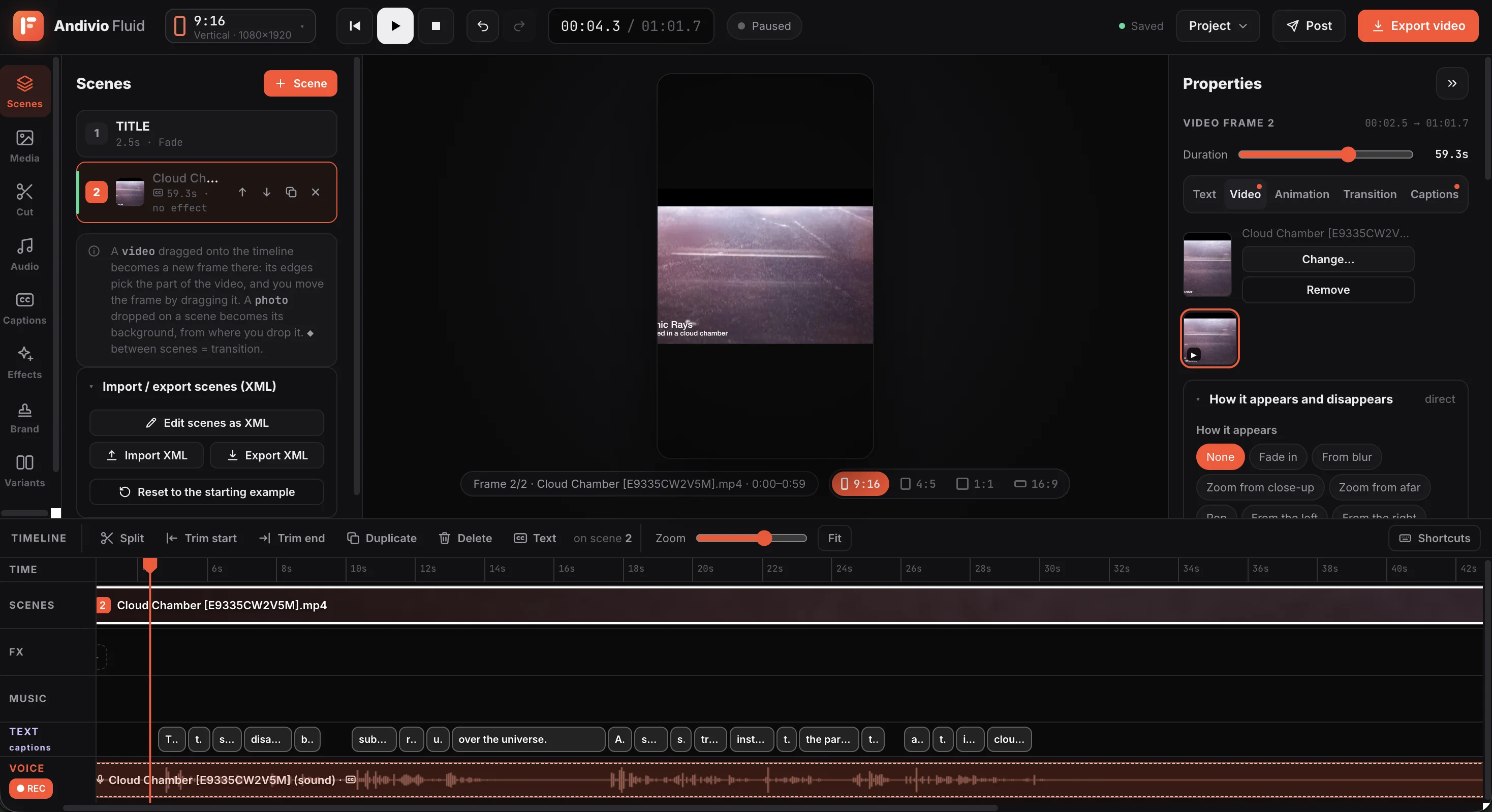Image resolution: width=1492 pixels, height=812 pixels.
Task: Open the Project dropdown menu
Action: coord(1218,25)
